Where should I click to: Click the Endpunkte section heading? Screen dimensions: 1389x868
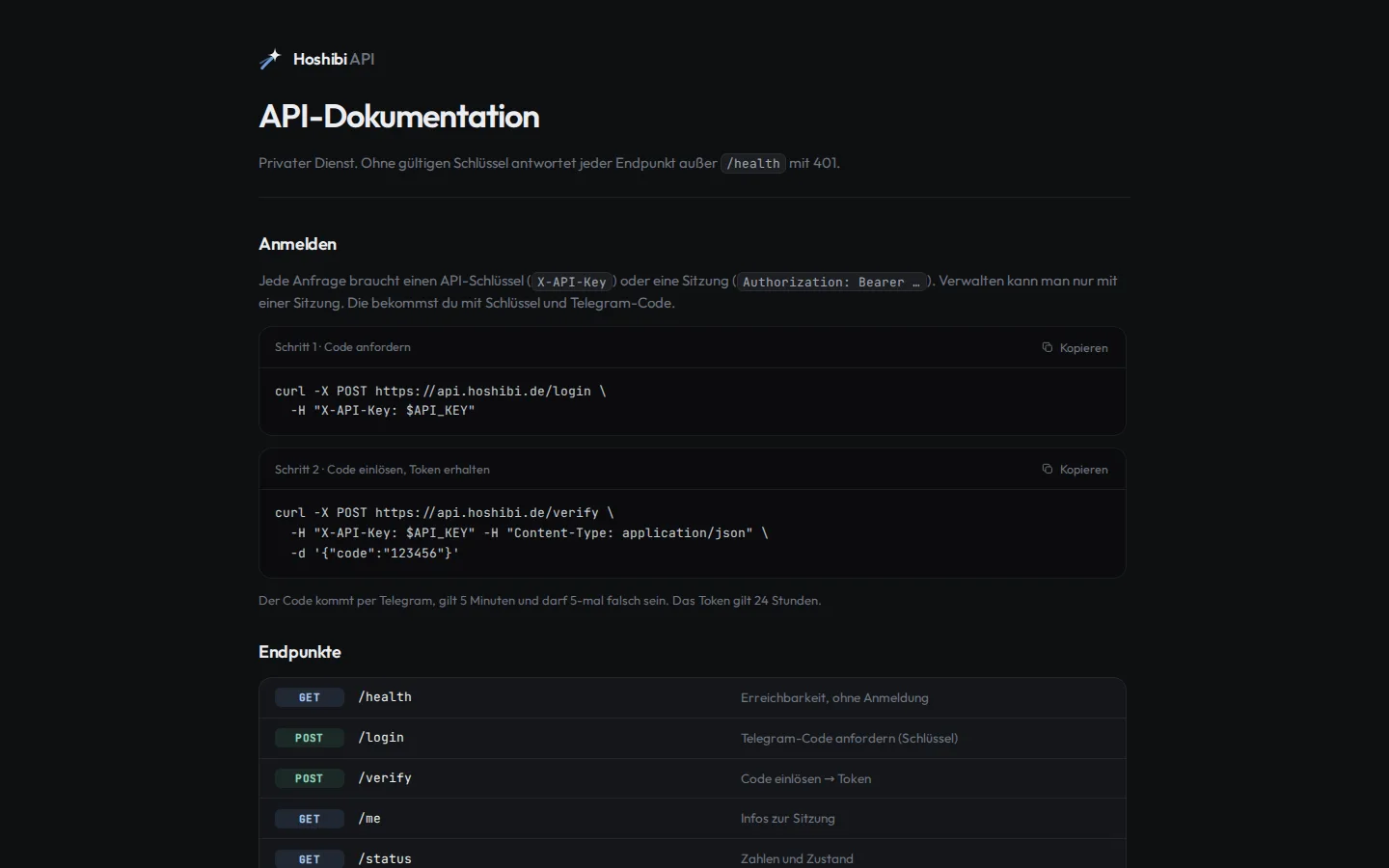[300, 652]
